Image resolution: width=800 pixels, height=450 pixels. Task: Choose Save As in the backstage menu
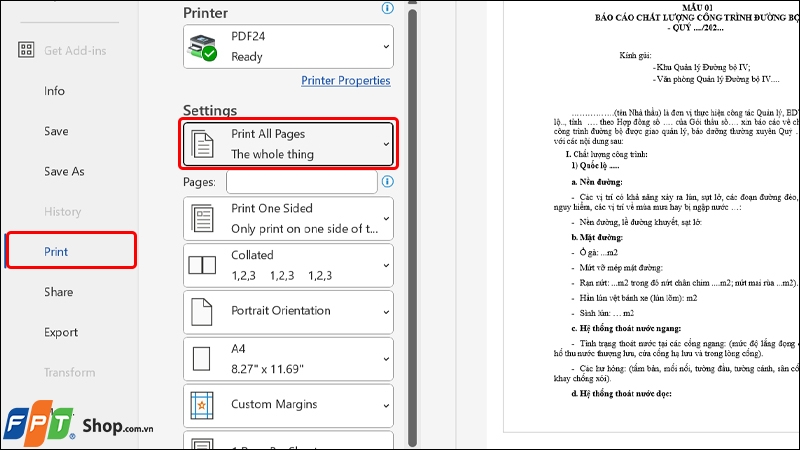[x=64, y=171]
